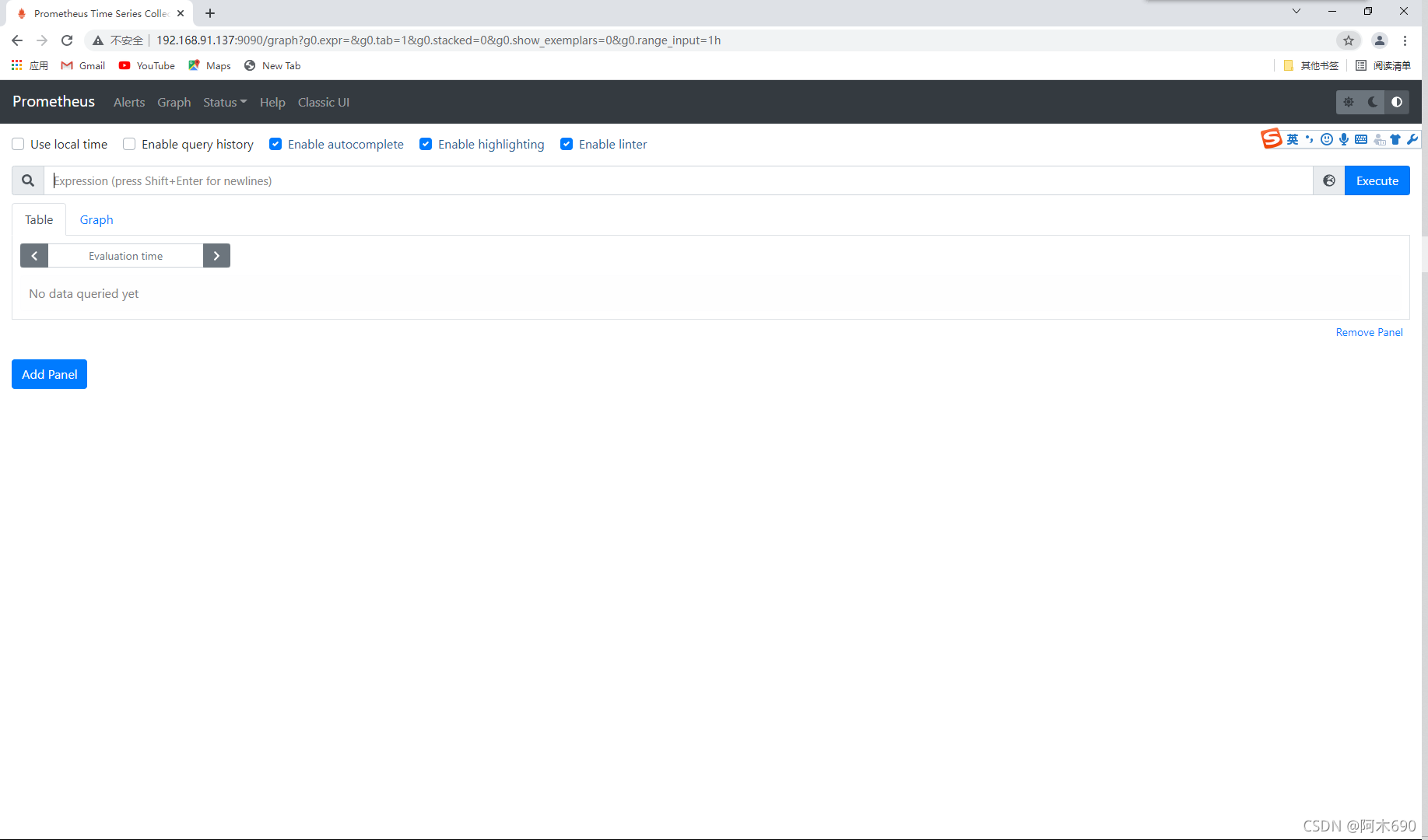
Task: Enable the query history checkbox
Action: (129, 144)
